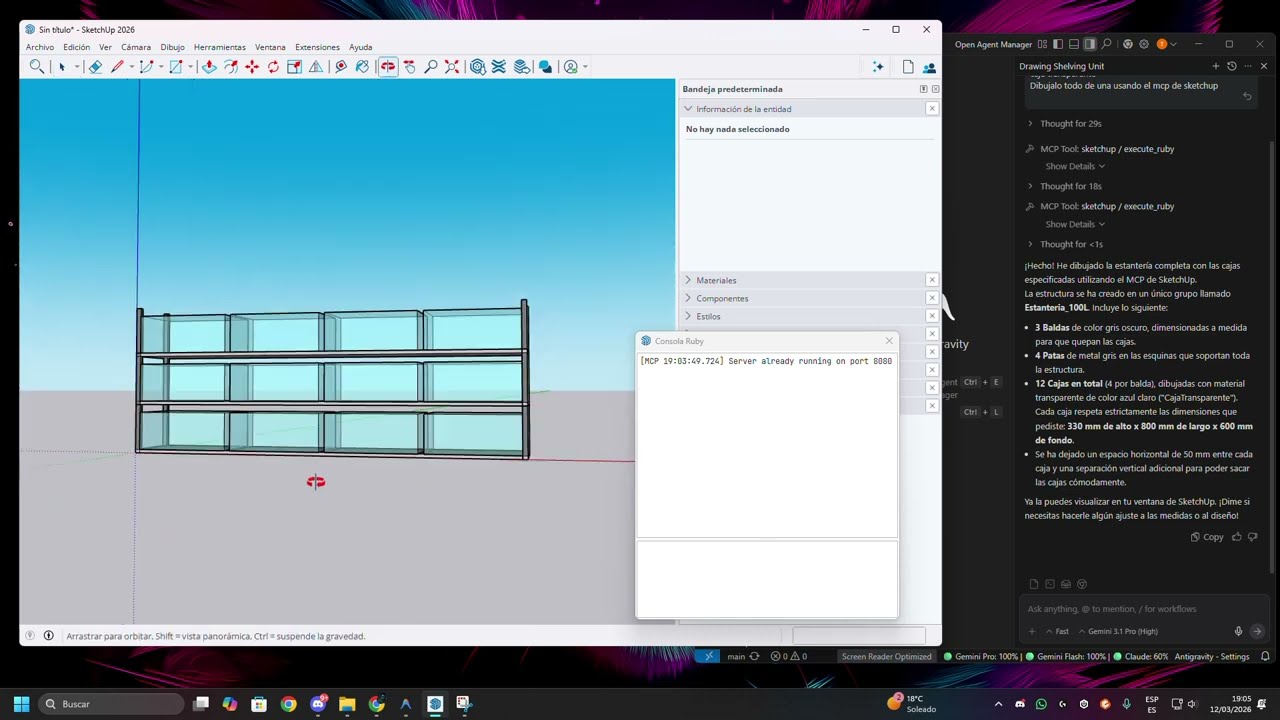Click the thumbs down feedback icon

(1253, 537)
